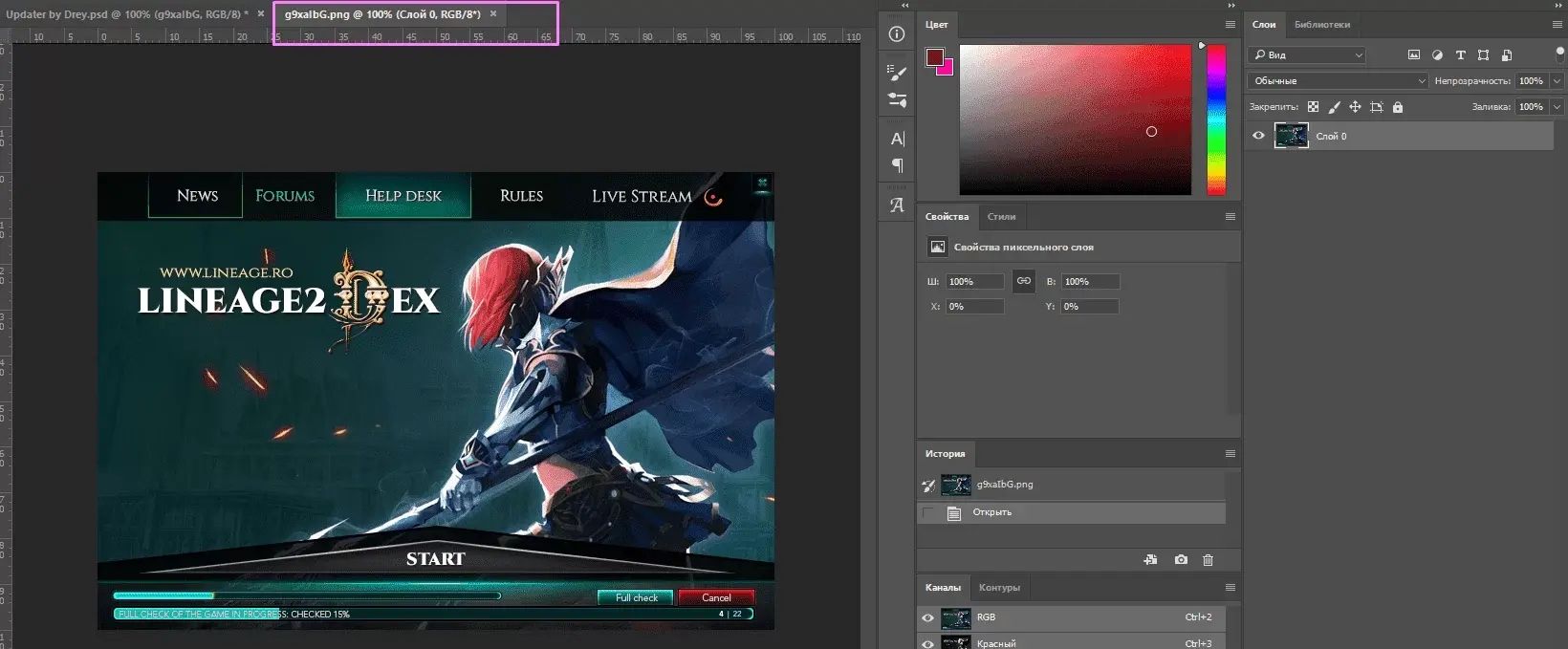1568x649 pixels.
Task: Open the Вид layer filter dropdown
Action: (1307, 55)
